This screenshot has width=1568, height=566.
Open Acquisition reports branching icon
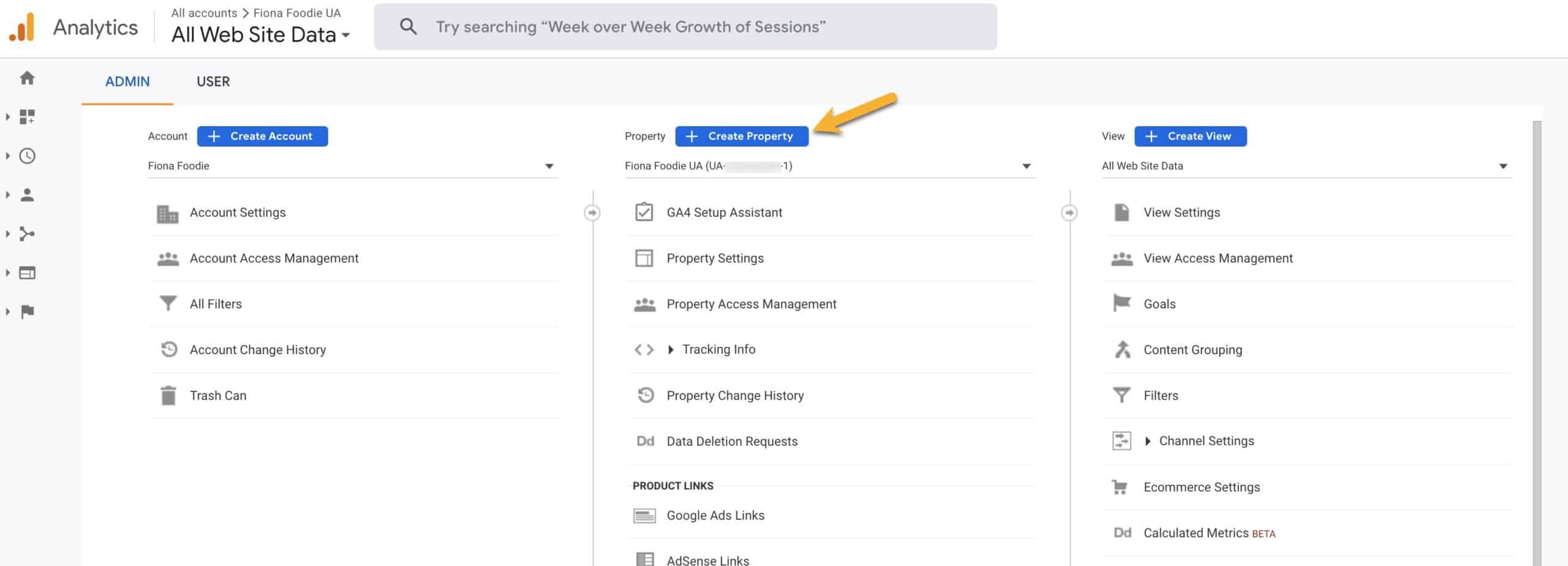(x=27, y=233)
